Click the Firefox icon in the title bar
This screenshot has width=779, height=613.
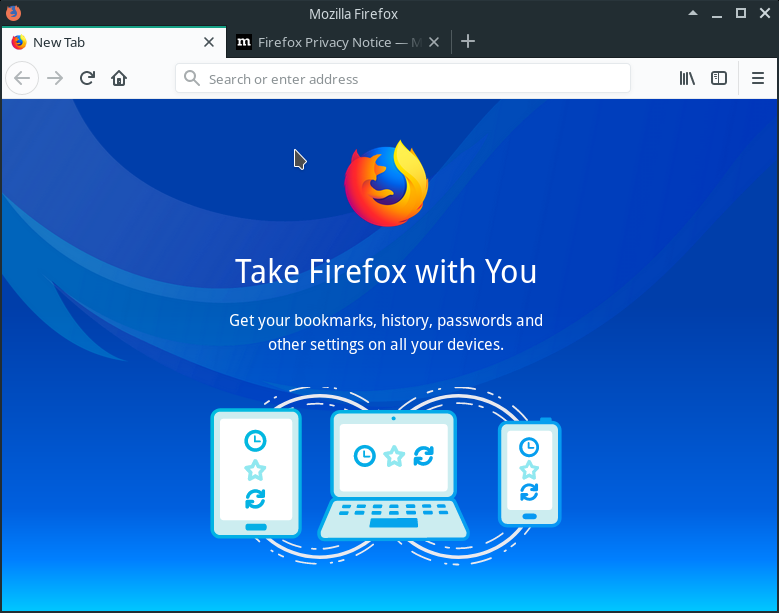pos(13,13)
